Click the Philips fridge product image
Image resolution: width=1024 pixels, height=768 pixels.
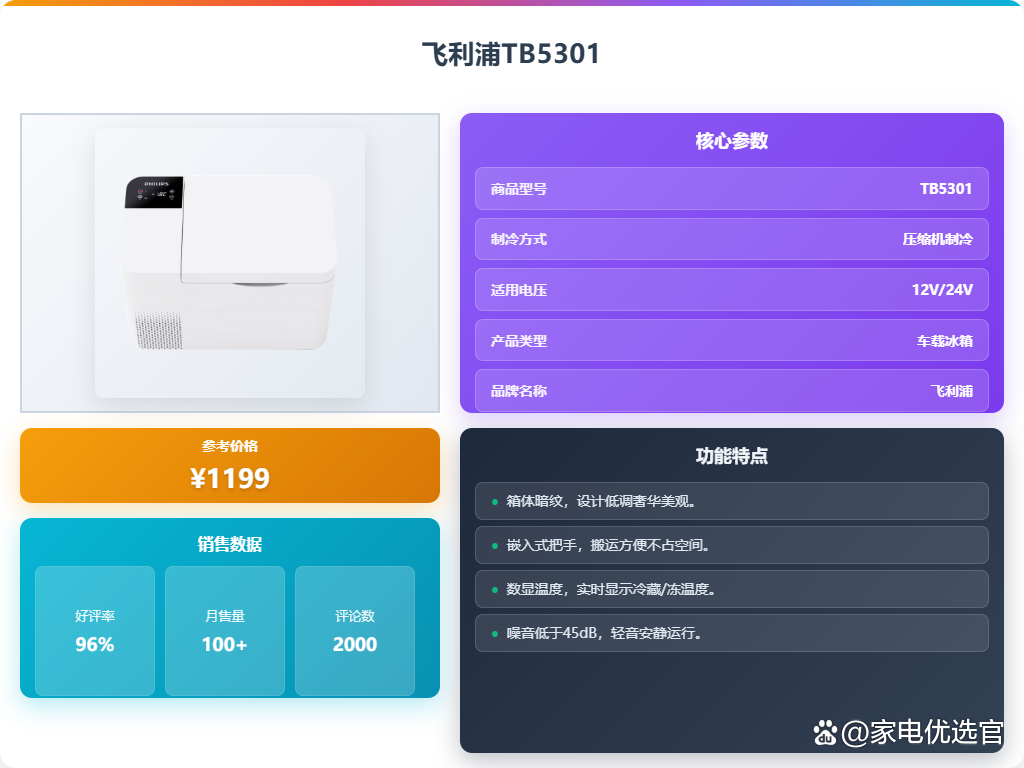230,263
